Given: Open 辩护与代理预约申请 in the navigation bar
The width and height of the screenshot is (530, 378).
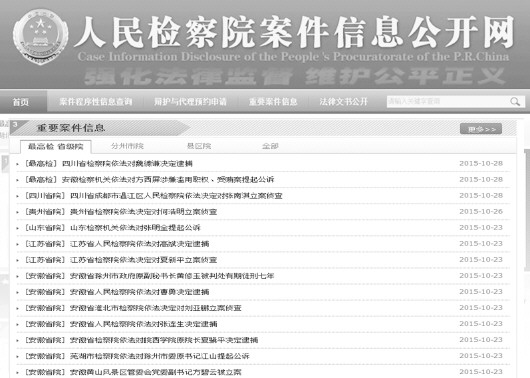Looking at the screenshot, I should click(x=190, y=101).
